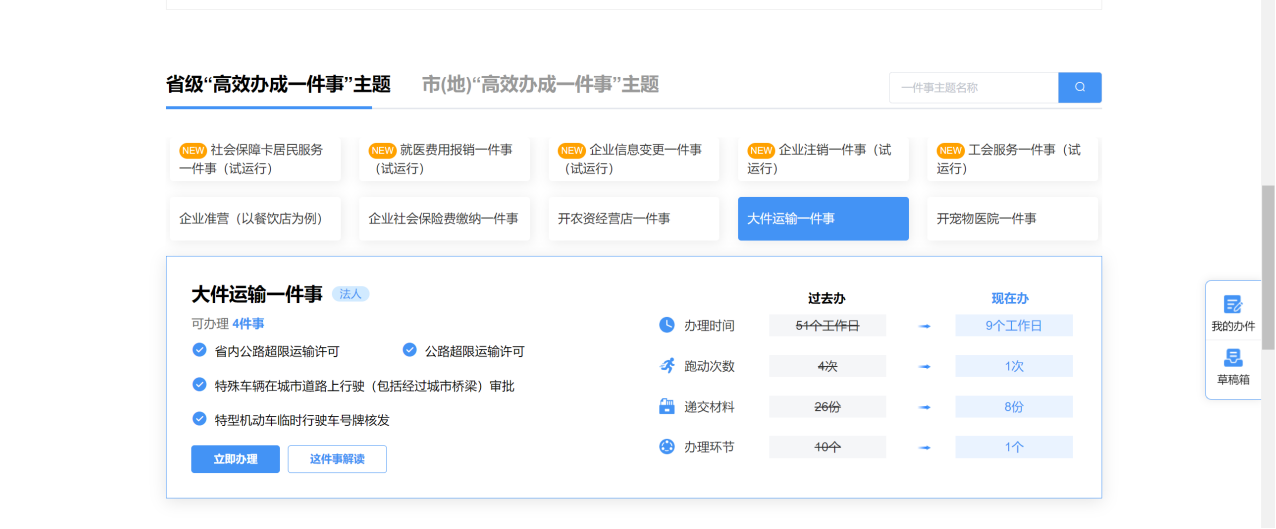Select 企业准营（以餐饮店为例） card
Screen dimensions: 1276x529
pos(255,219)
